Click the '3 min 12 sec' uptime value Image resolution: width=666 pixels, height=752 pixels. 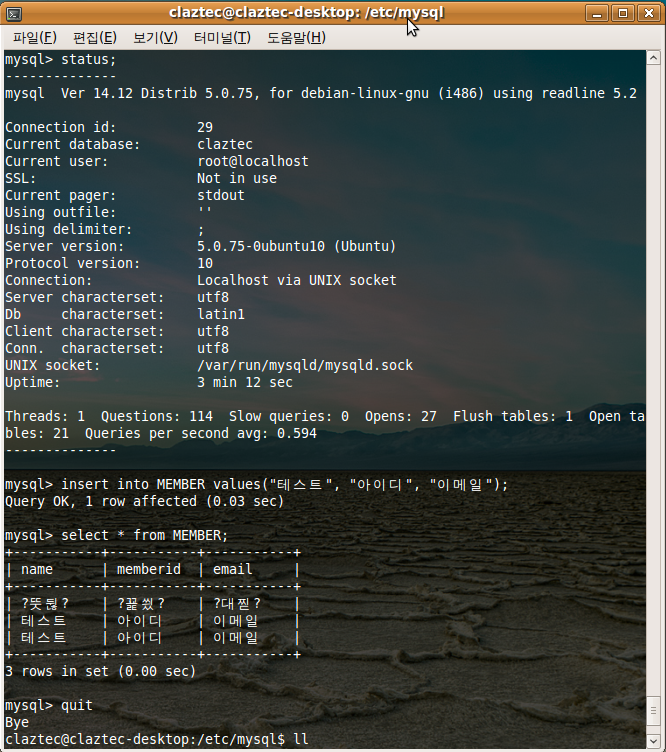tap(245, 383)
